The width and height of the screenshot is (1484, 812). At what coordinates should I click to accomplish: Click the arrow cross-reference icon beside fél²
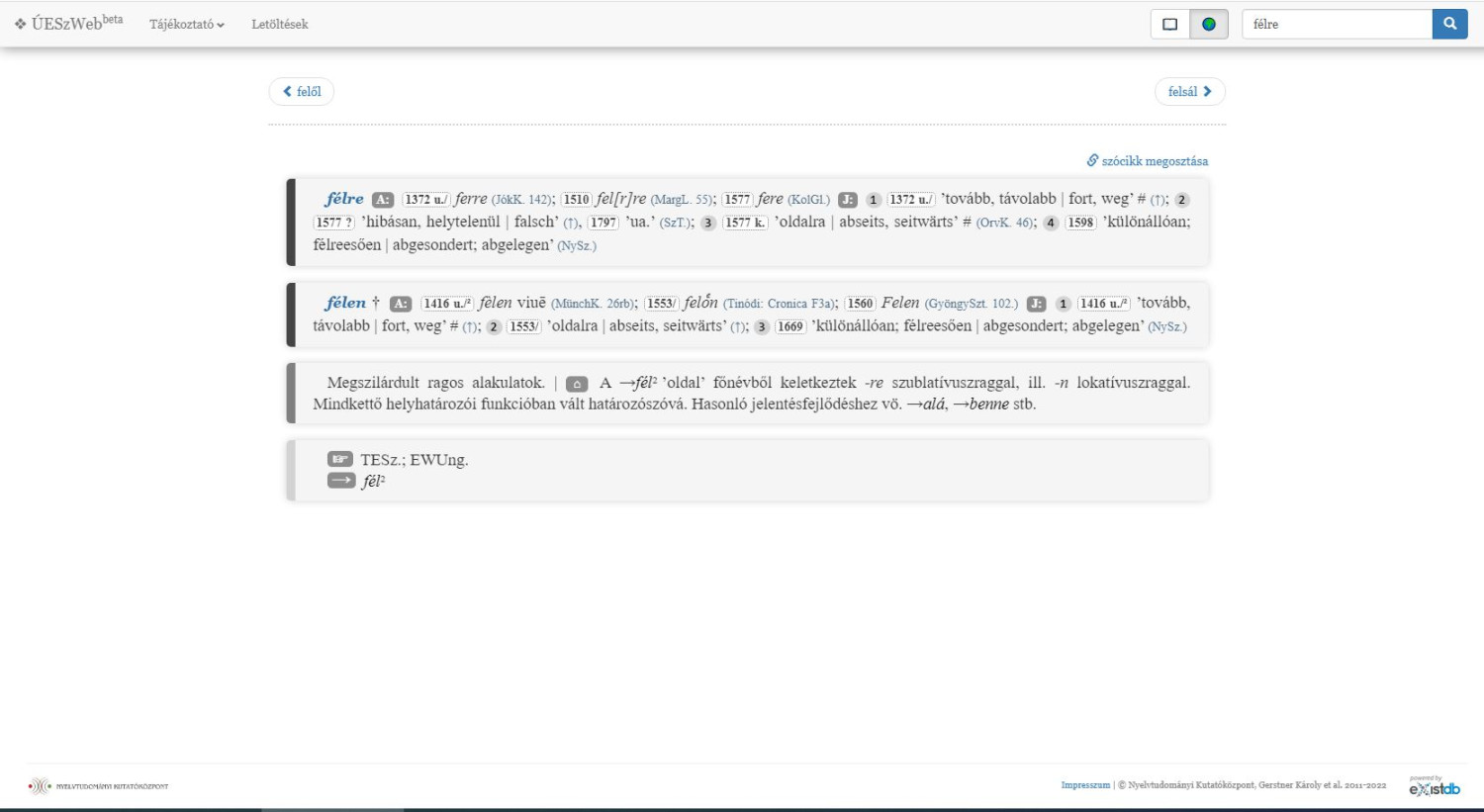pos(341,481)
